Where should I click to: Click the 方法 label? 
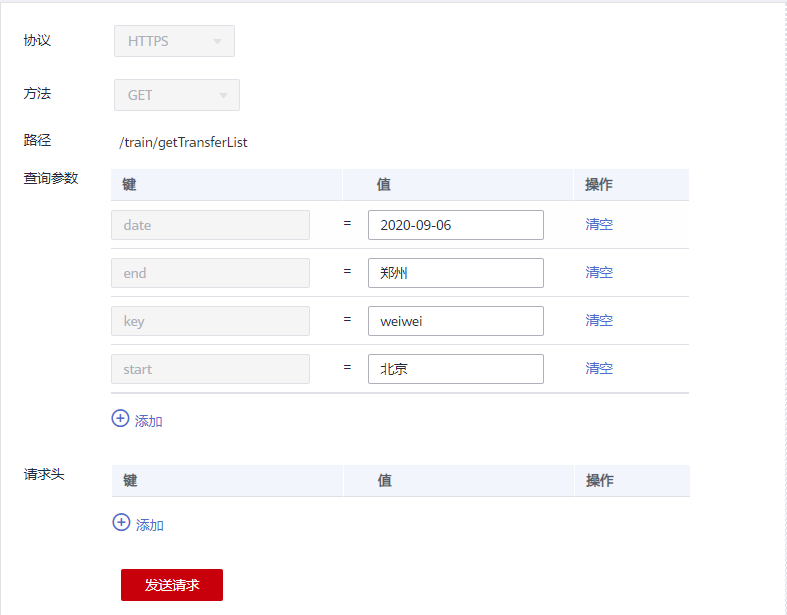pos(37,93)
